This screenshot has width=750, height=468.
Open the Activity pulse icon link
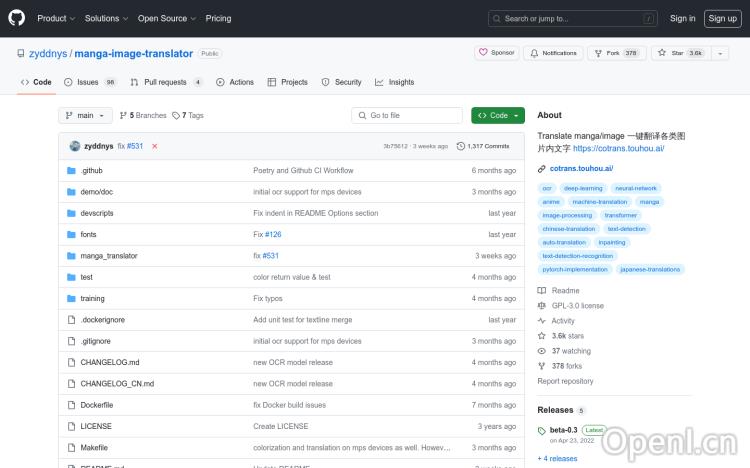tap(542, 321)
